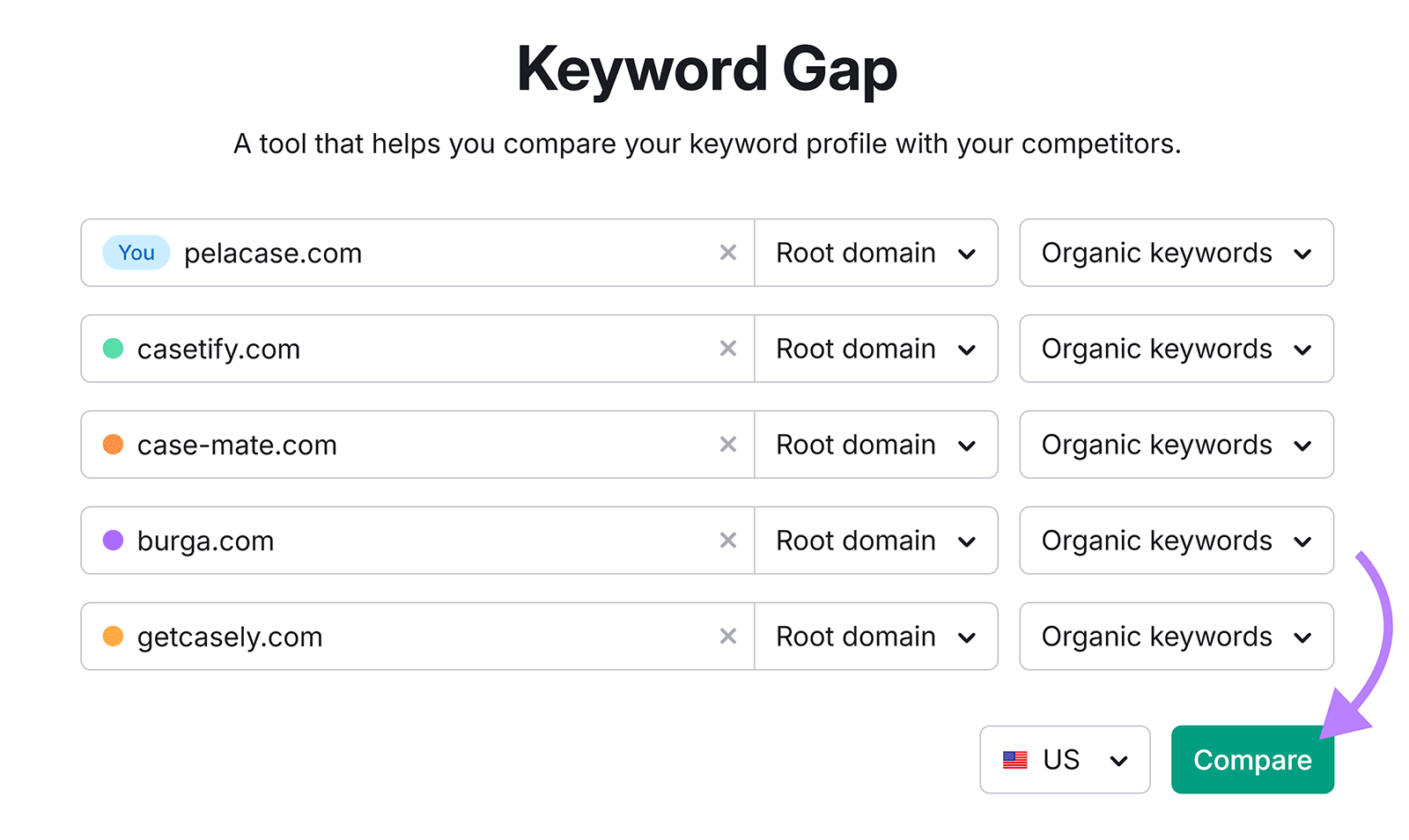Open the US country selector dropdown
The width and height of the screenshot is (1409, 840).
(x=1065, y=759)
